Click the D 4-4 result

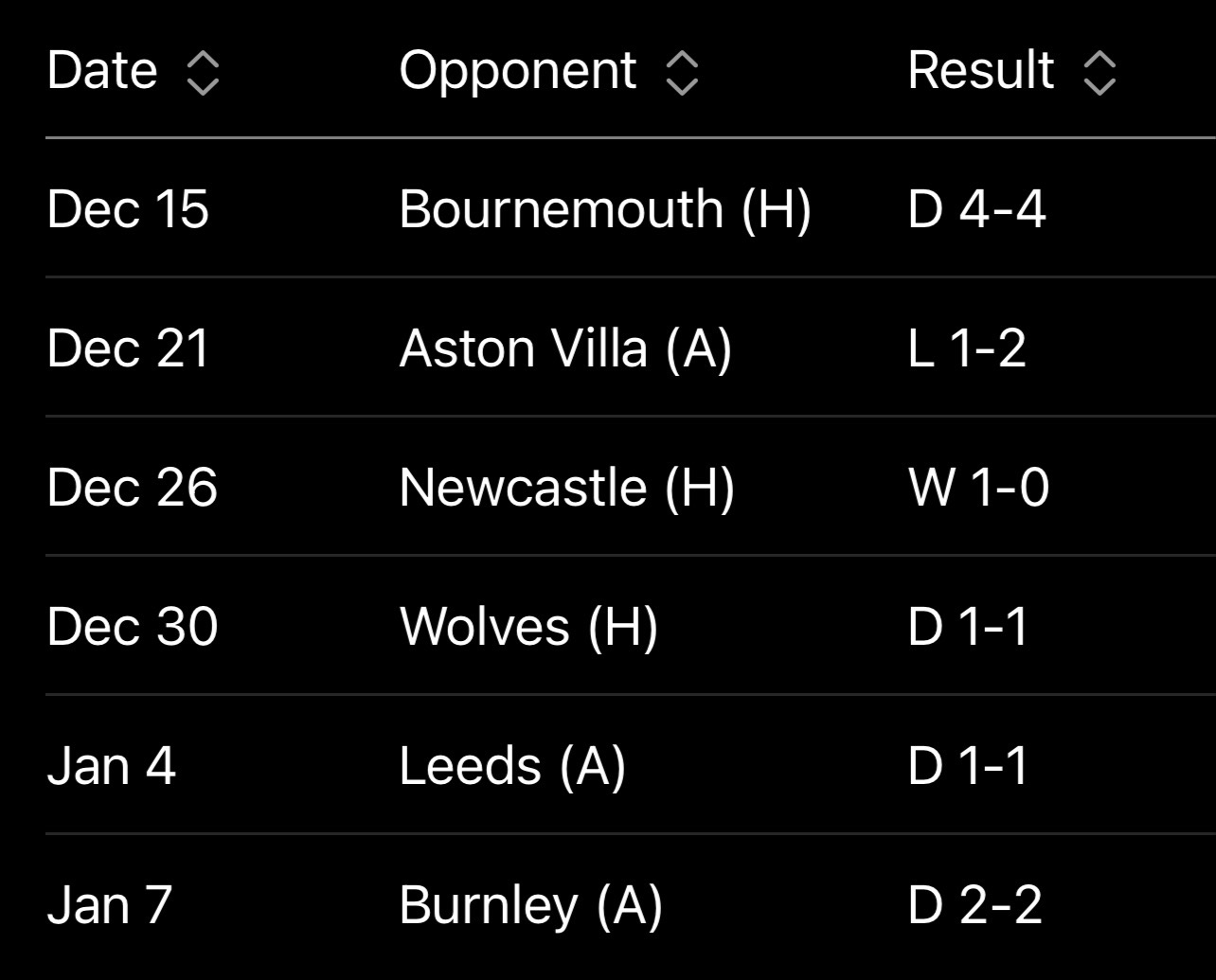click(x=976, y=208)
